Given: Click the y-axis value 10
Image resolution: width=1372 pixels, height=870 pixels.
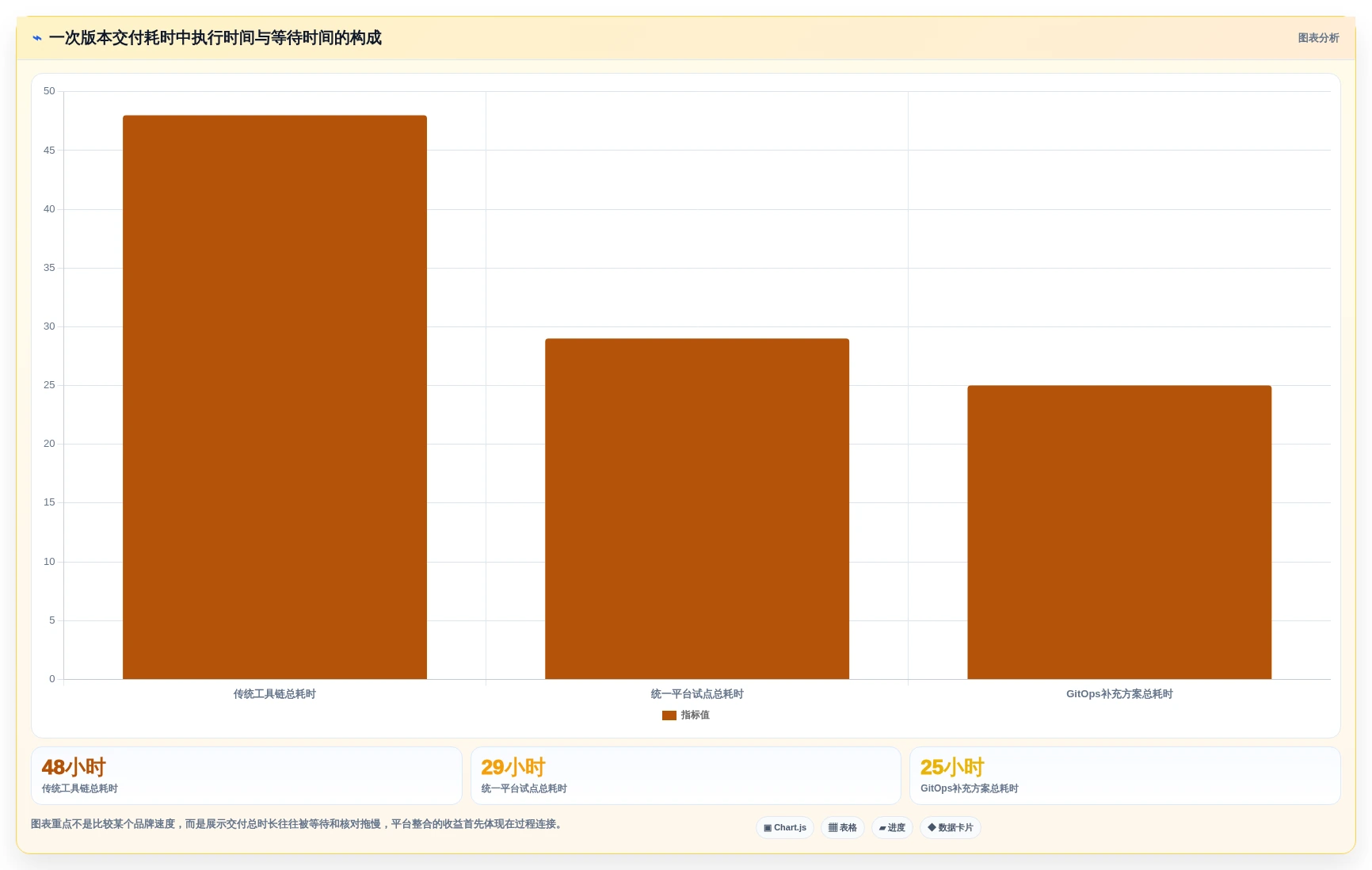Looking at the screenshot, I should point(49,562).
